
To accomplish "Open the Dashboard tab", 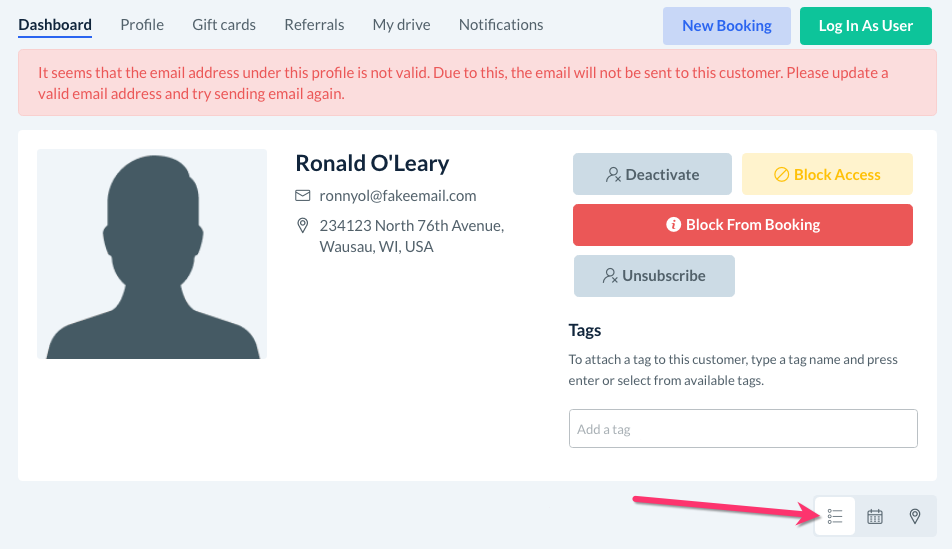I will (55, 25).
